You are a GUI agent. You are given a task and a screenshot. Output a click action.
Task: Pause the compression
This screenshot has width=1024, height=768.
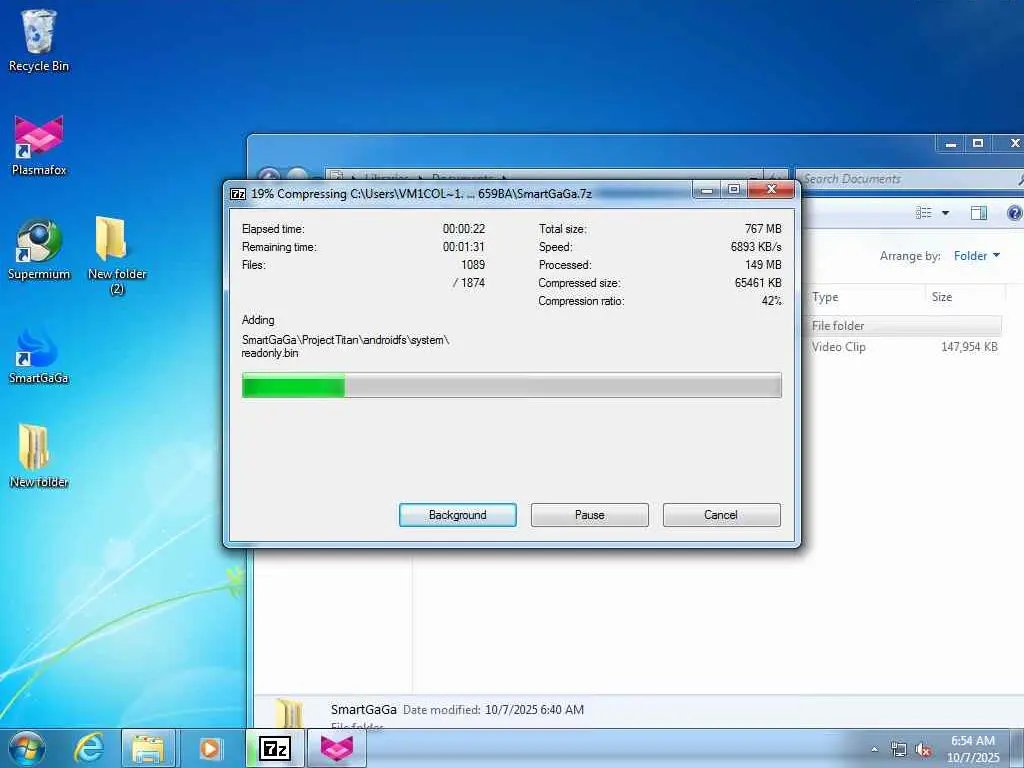(x=590, y=515)
